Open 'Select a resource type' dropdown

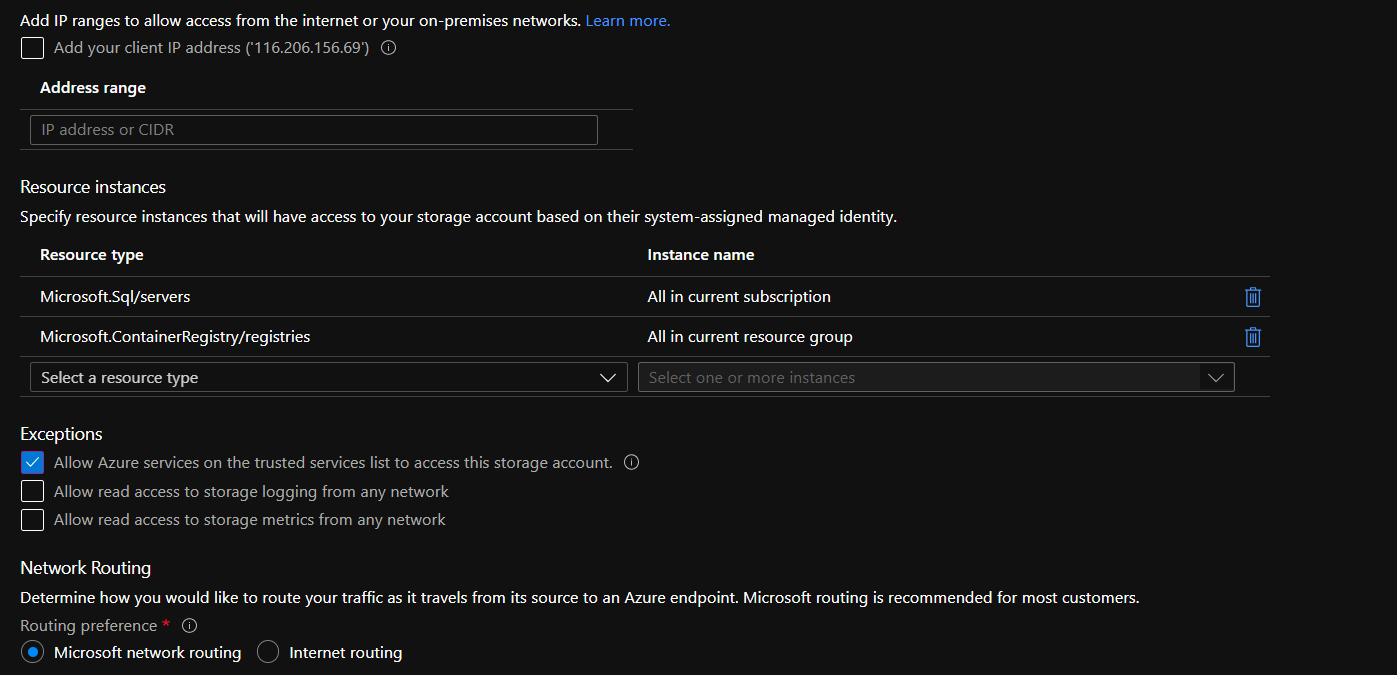(328, 377)
